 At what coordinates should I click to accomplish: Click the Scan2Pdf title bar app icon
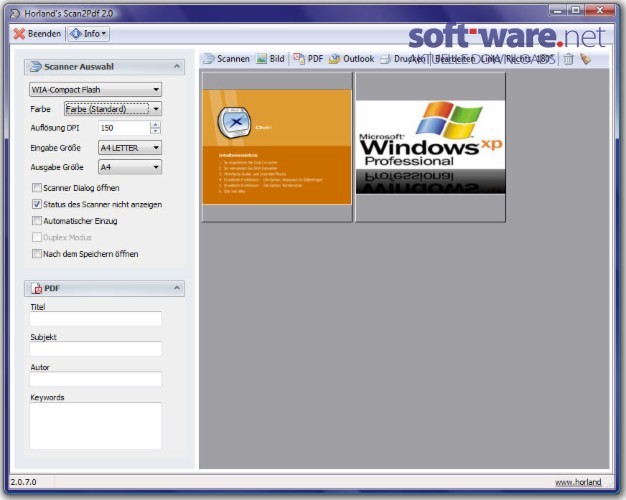(15, 14)
